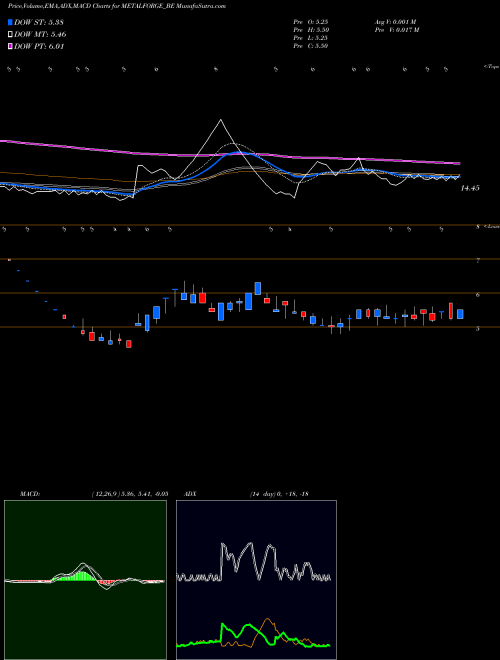Click the price axis label 7
The image size is (500, 660).
click(478, 261)
